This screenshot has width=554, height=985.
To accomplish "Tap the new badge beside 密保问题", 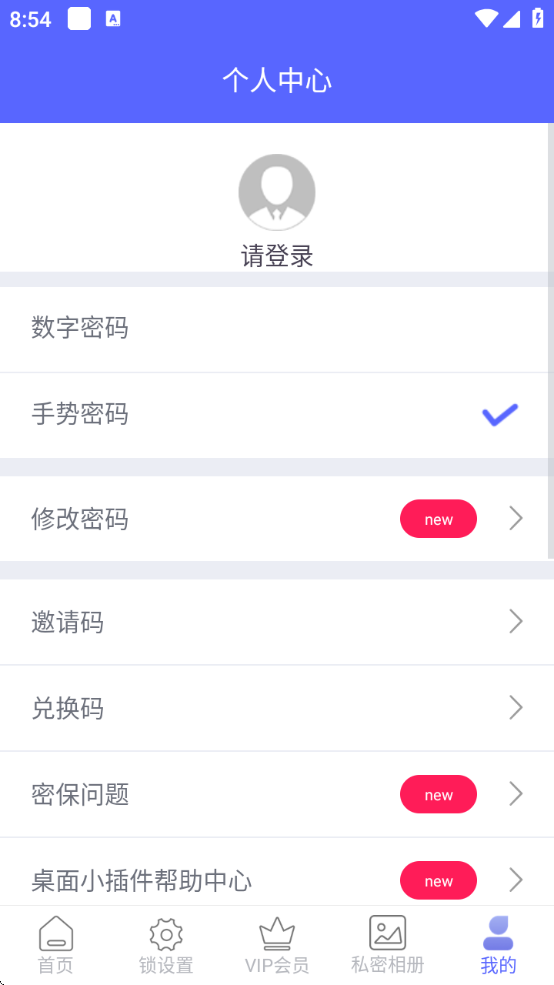I will [438, 795].
